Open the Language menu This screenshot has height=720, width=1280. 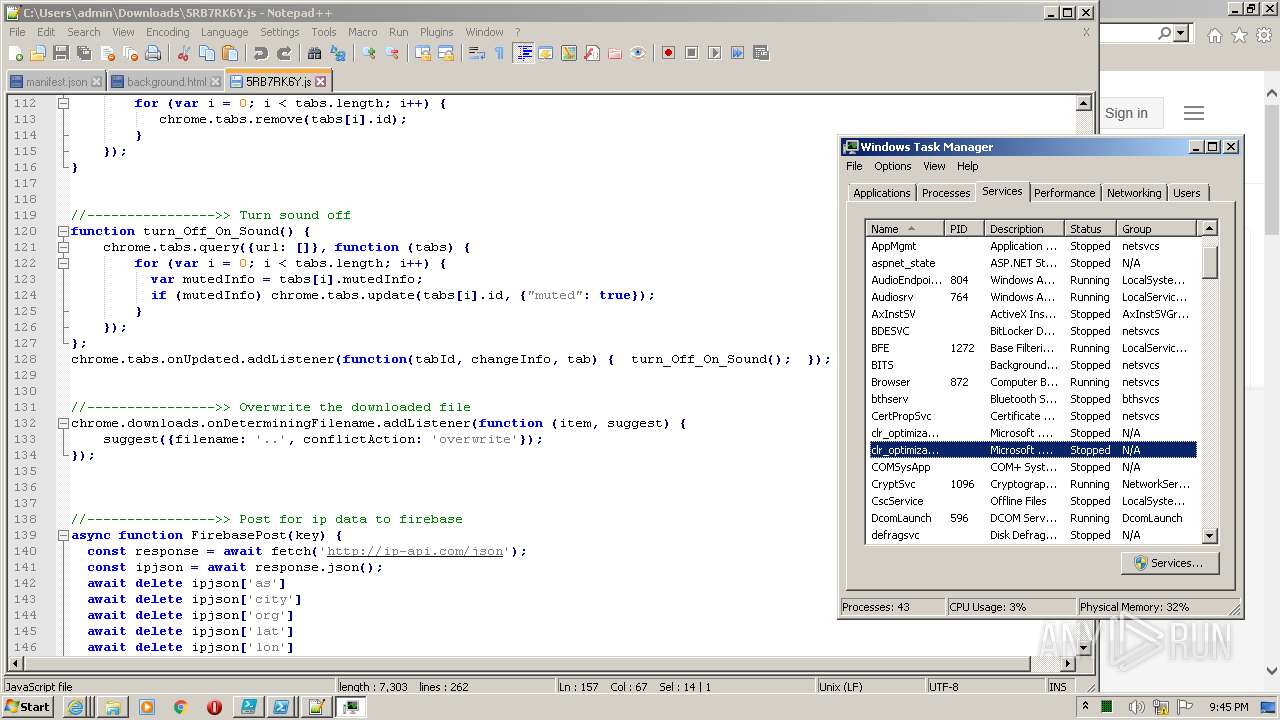(224, 32)
